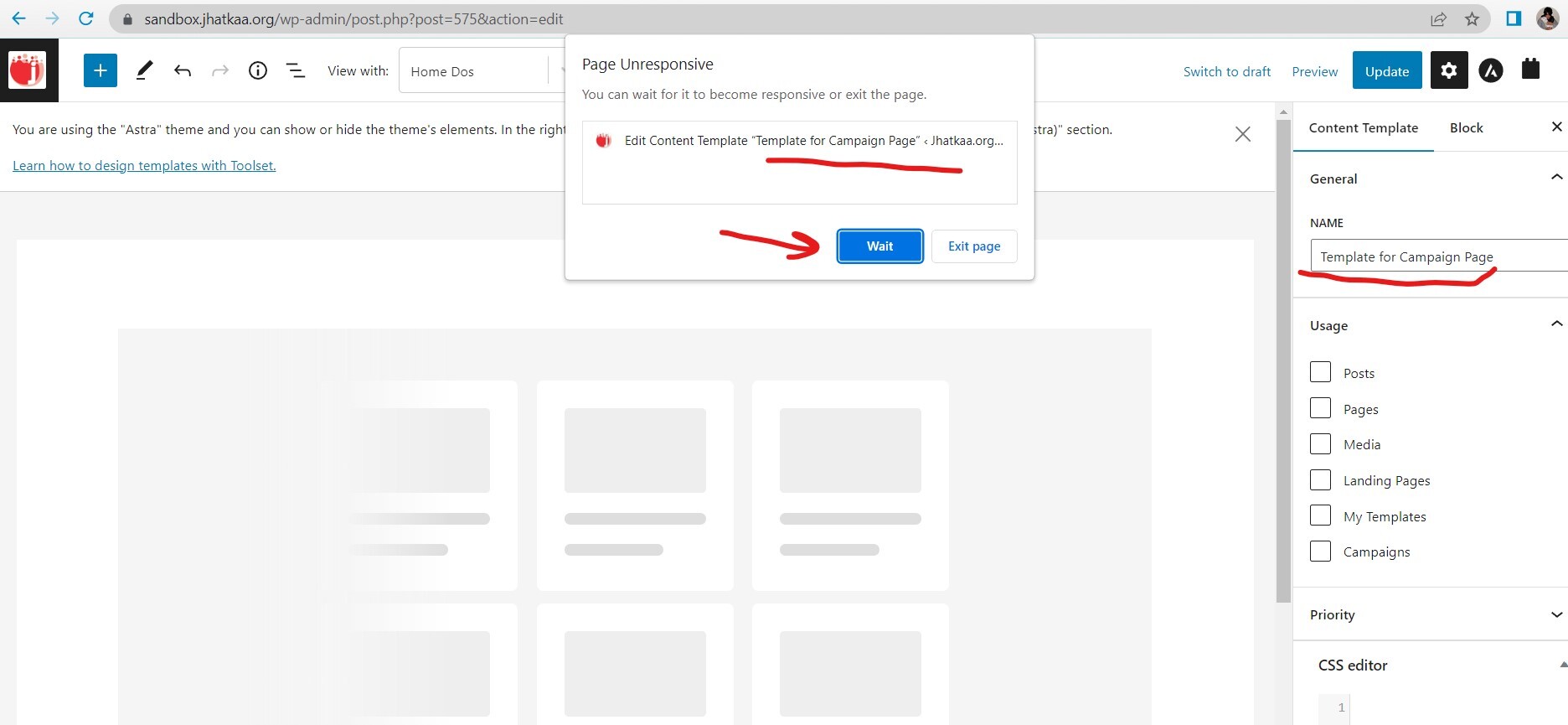Select the pencil Tools icon
The image size is (1568, 725).
coord(144,70)
